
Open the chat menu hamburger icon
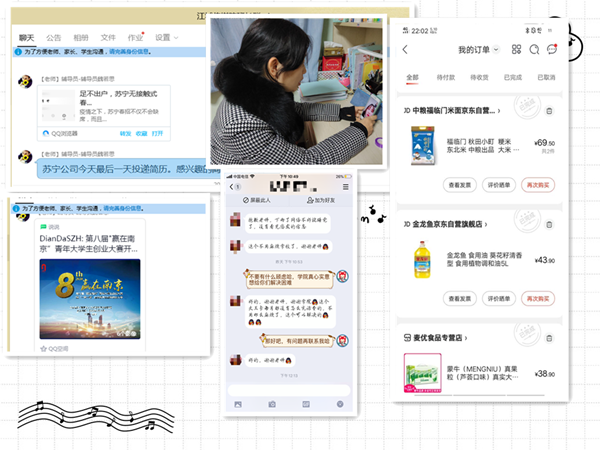(x=344, y=188)
